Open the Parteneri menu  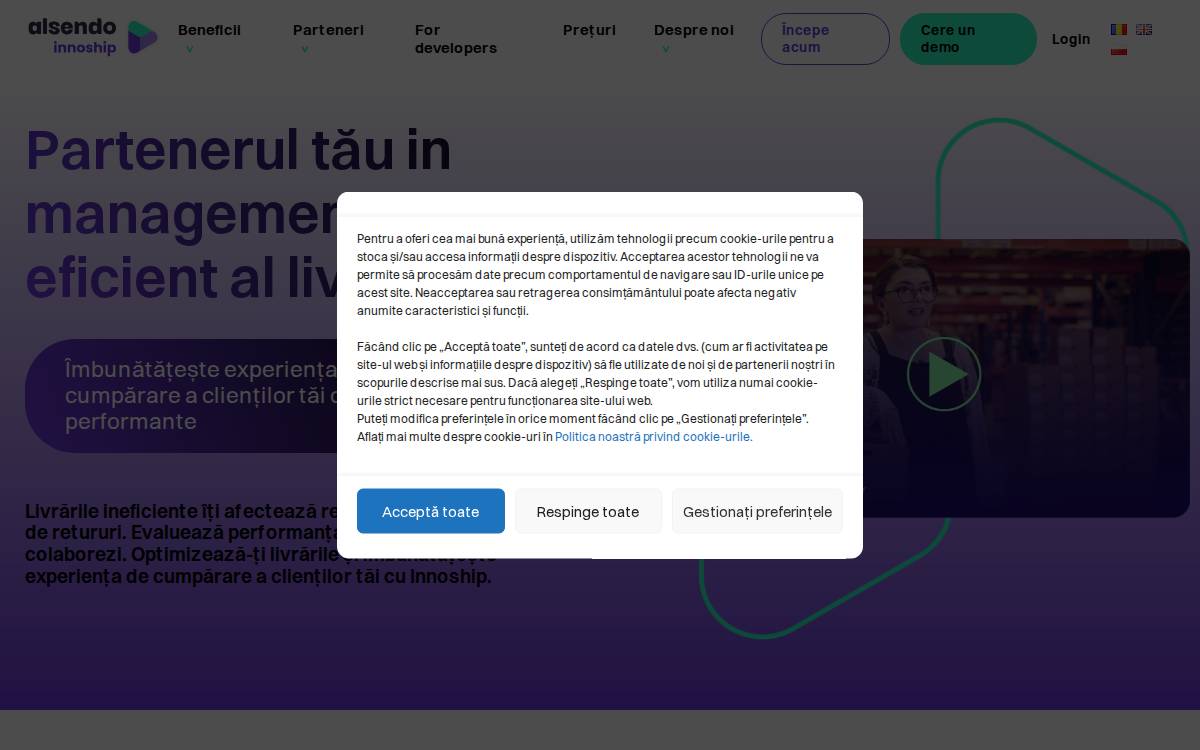click(328, 30)
